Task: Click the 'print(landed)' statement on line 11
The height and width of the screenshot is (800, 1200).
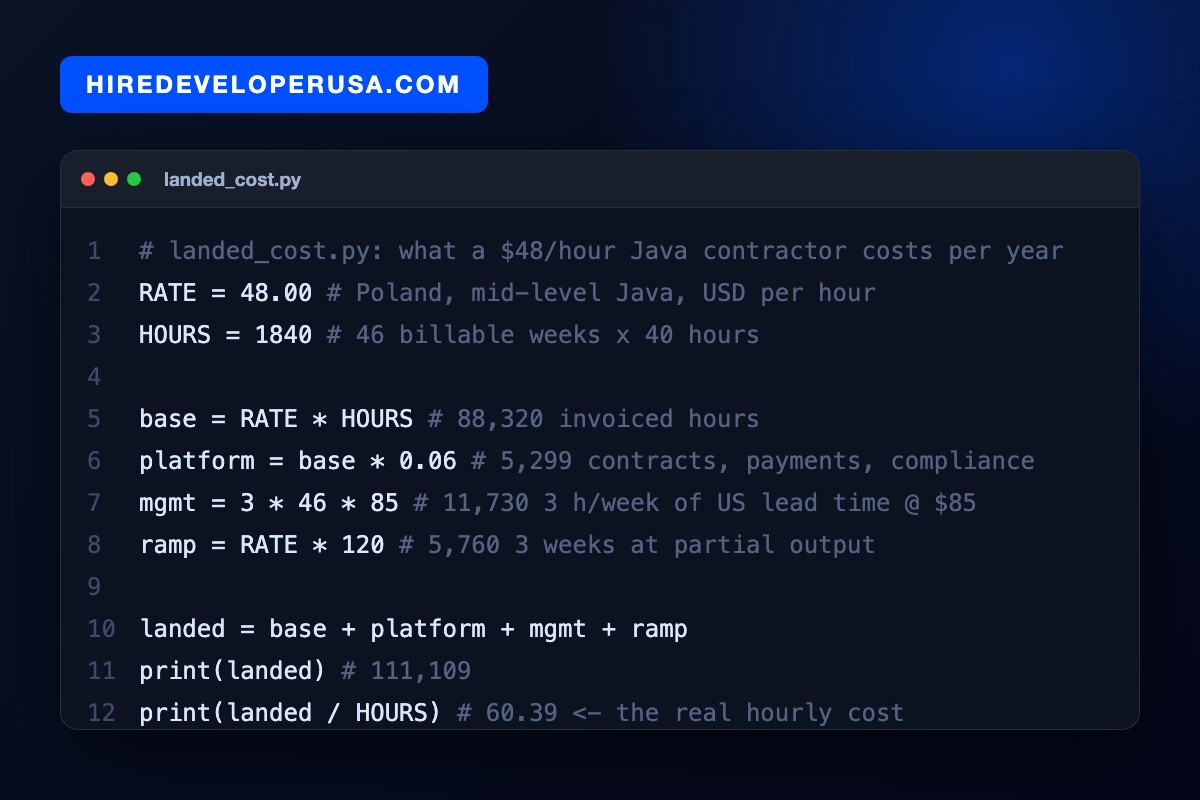Action: click(x=233, y=670)
